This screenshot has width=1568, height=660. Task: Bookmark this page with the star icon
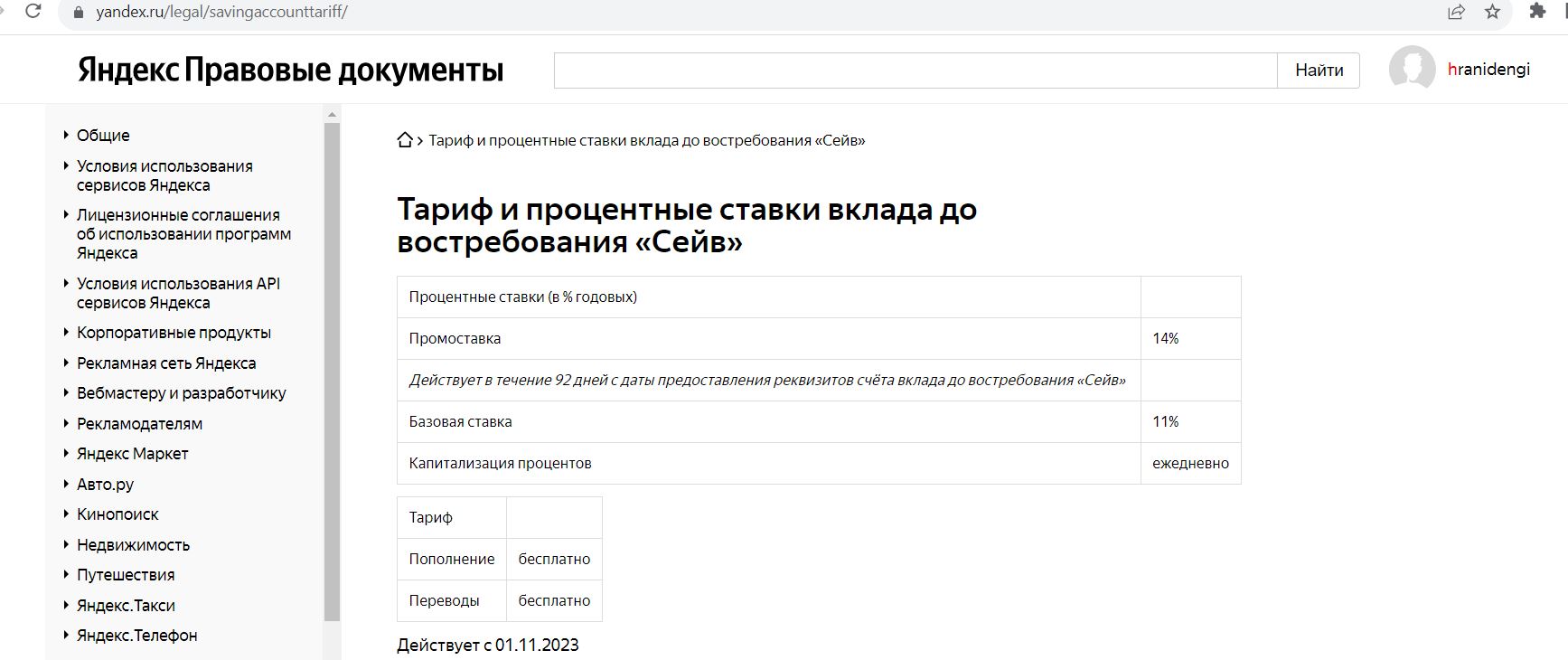point(1493,12)
